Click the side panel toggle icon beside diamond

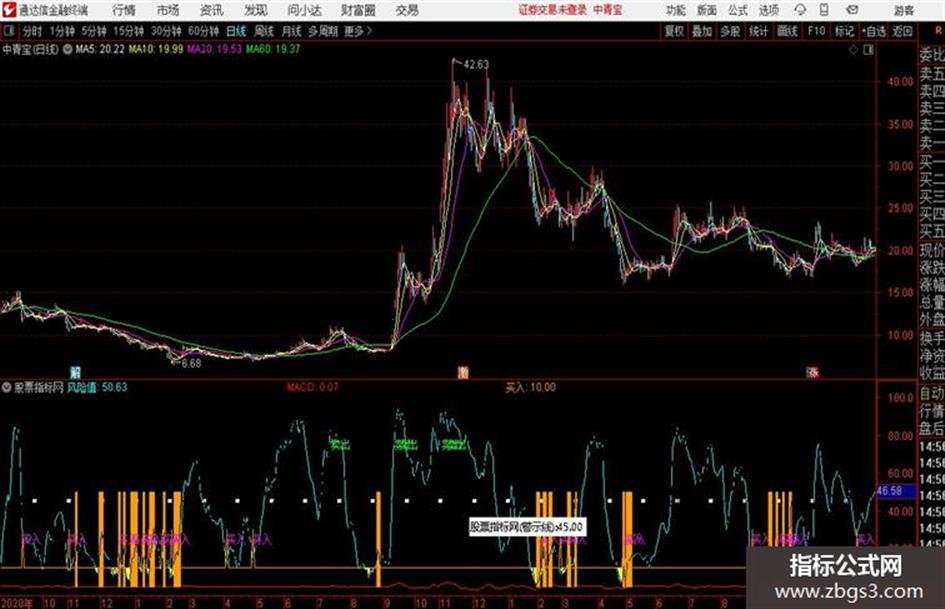[x=868, y=50]
